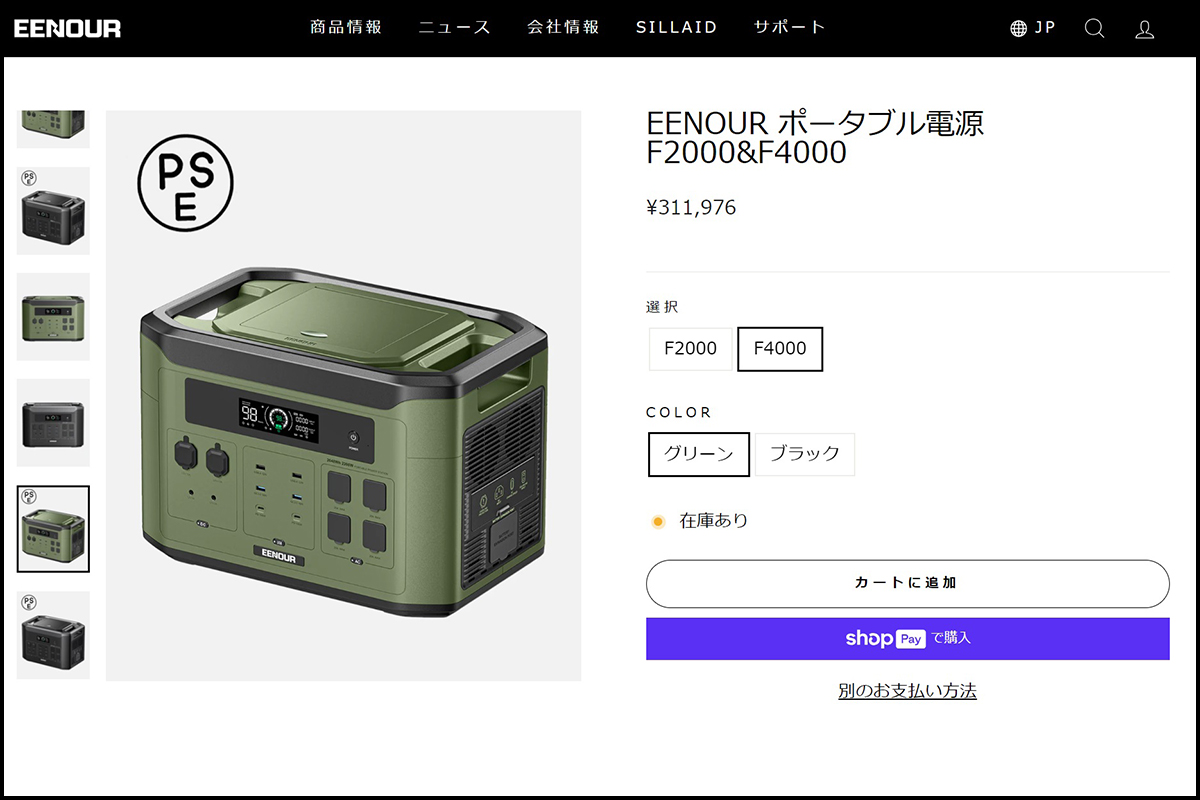Open the JP region selector
This screenshot has width=1200, height=800.
point(1045,28)
